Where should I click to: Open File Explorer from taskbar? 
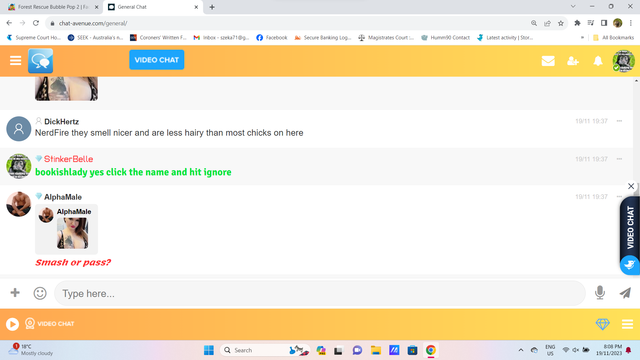pyautogui.click(x=376, y=350)
